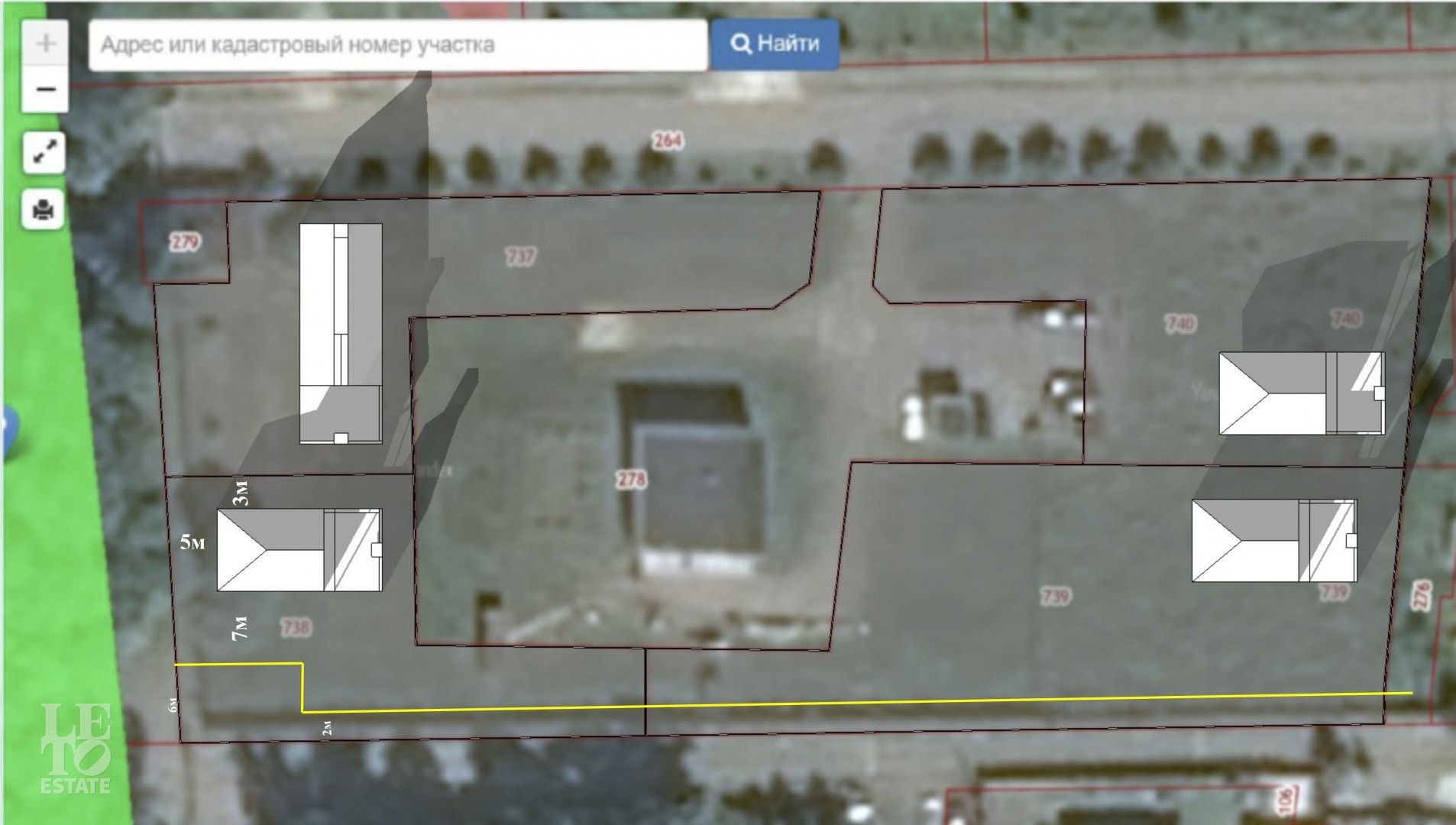Click the LETO ESTATE logo
This screenshot has height=825, width=1456.
coord(75,749)
